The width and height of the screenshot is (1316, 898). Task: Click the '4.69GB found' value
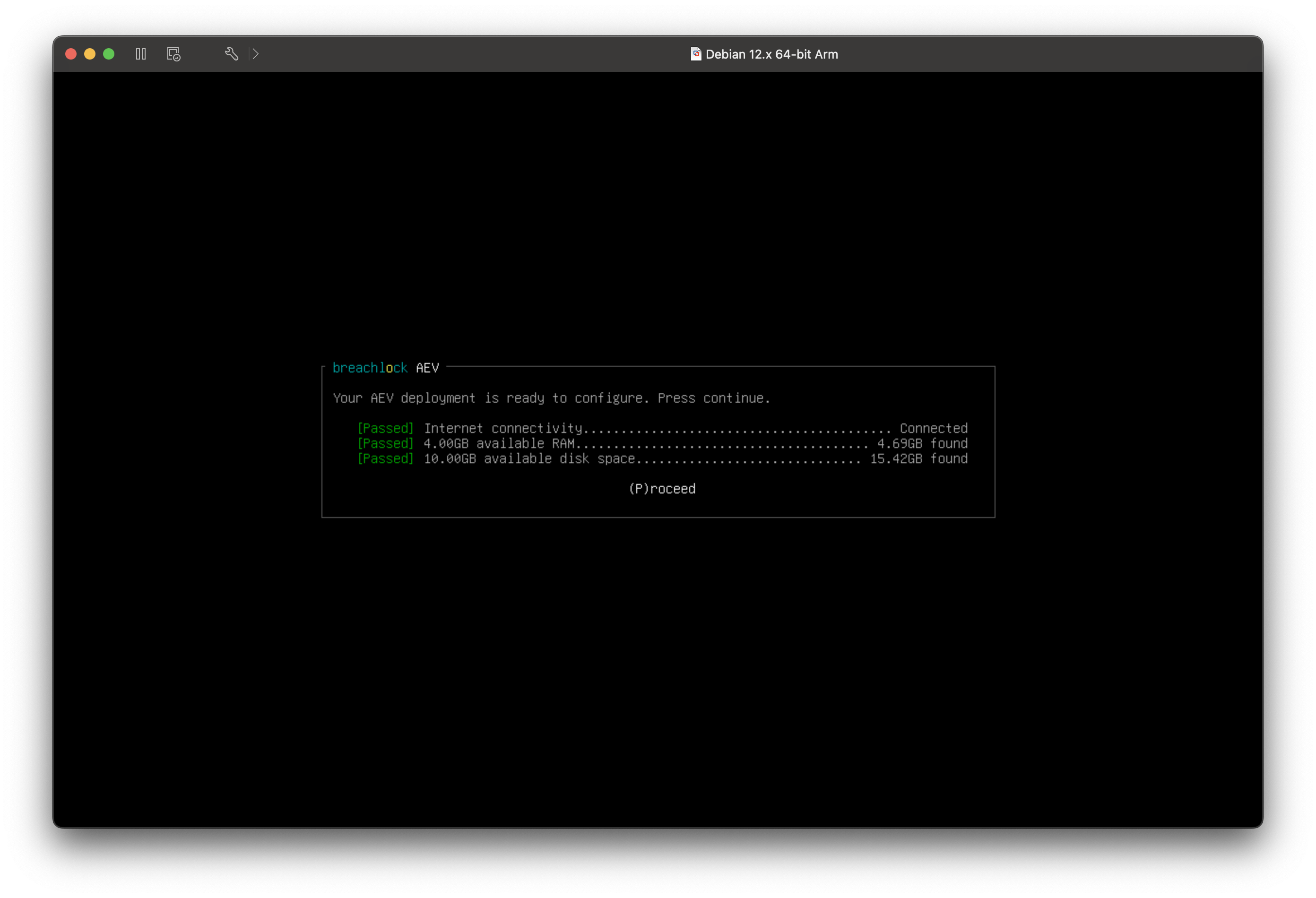click(x=922, y=443)
